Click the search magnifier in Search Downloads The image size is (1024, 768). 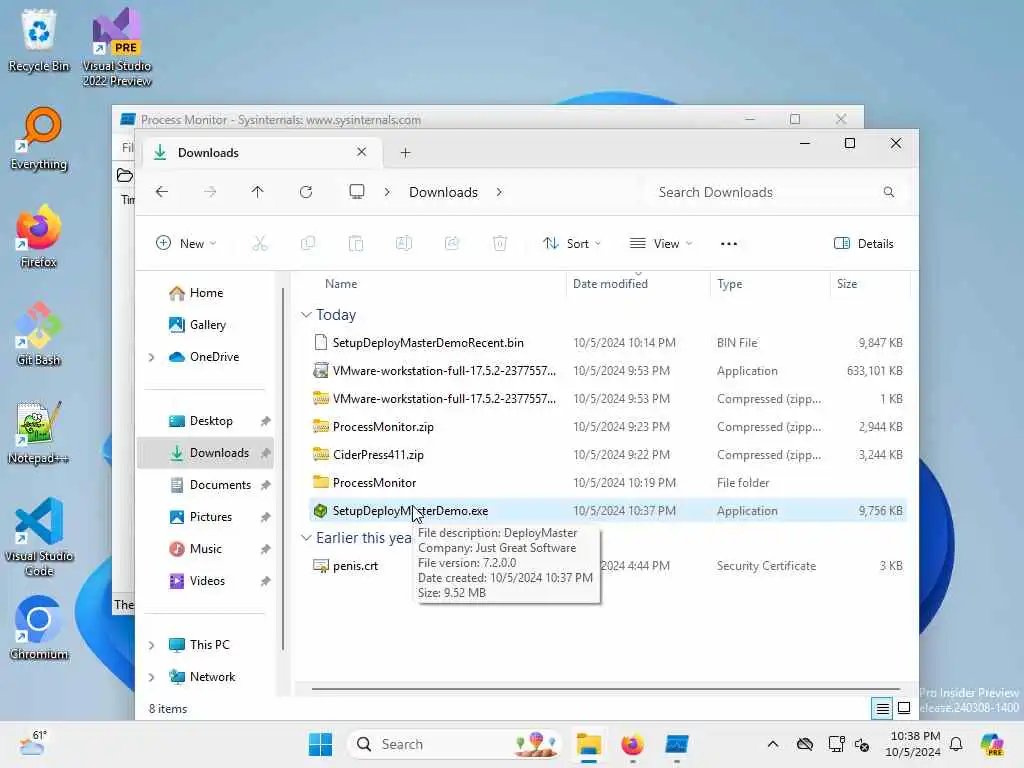pyautogui.click(x=889, y=192)
